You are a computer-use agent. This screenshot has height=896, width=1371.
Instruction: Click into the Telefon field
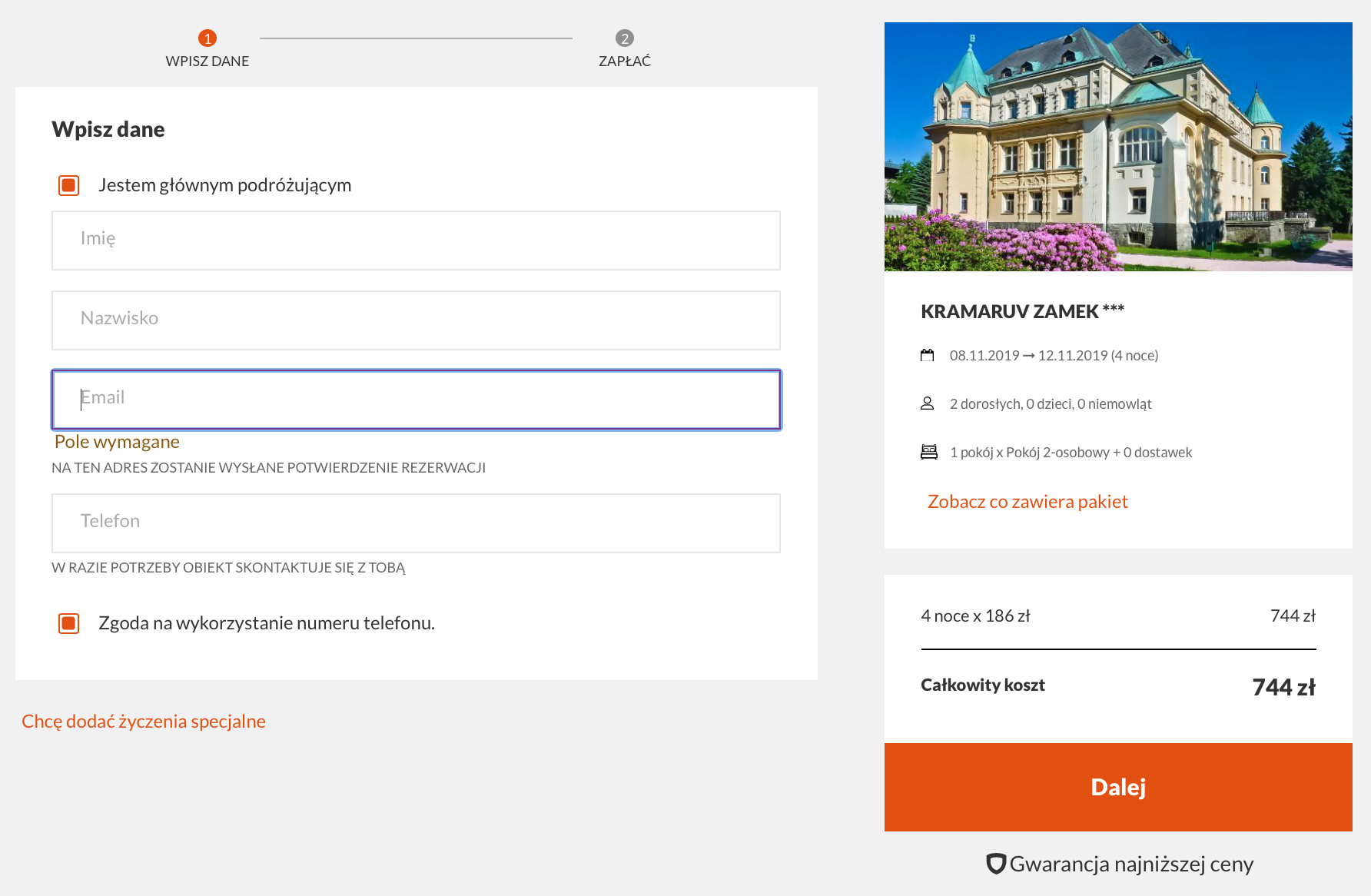point(416,523)
